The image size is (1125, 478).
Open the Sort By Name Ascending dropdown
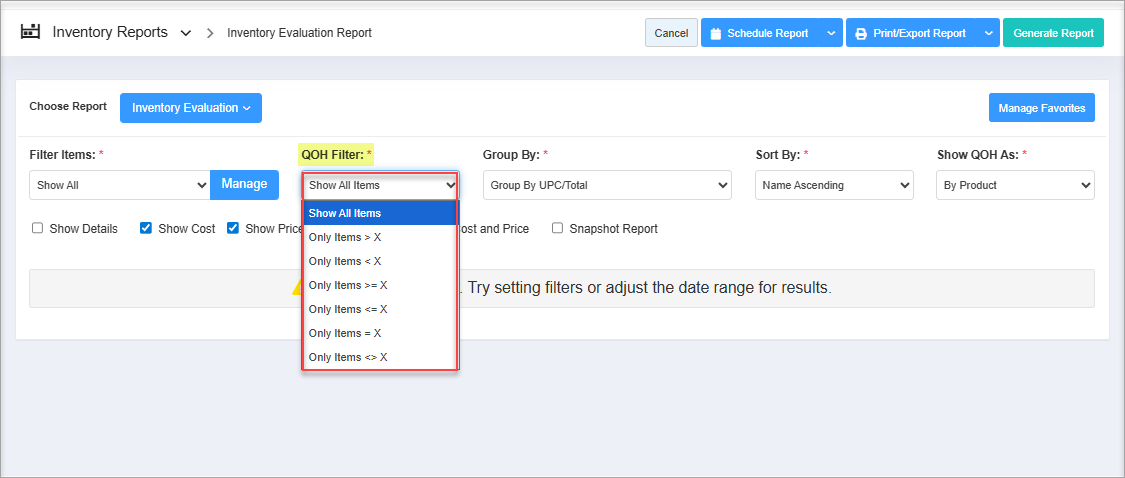(x=834, y=185)
